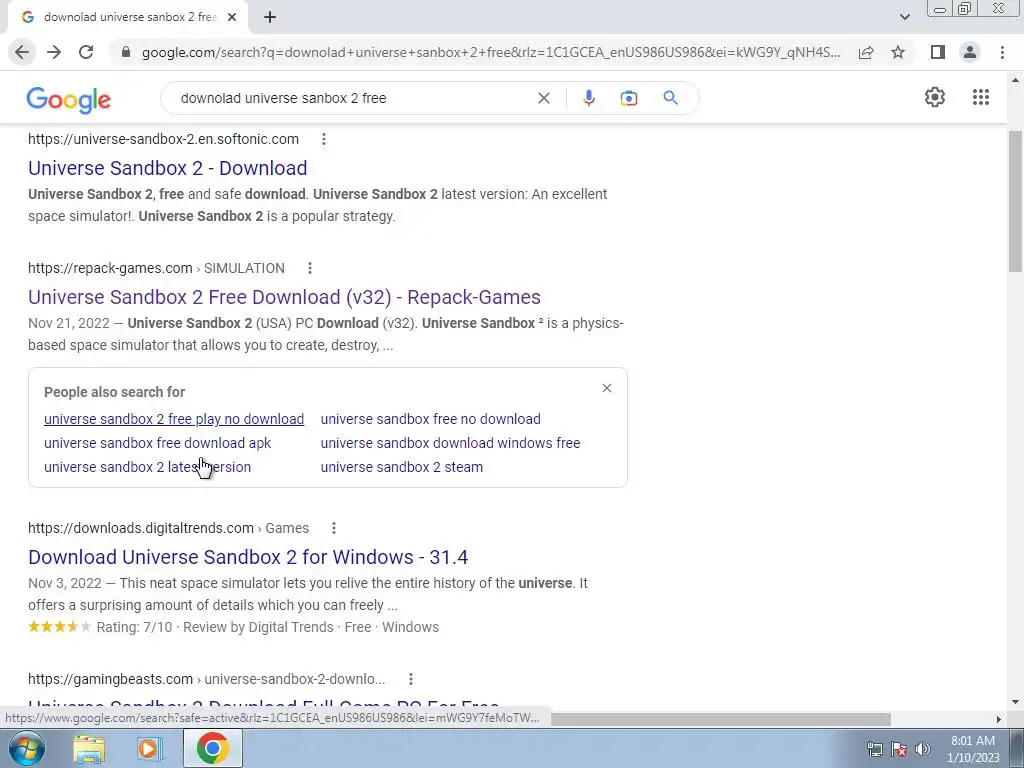The height and width of the screenshot is (768, 1024).
Task: Click the vertical scrollbar down arrow
Action: coord(1015,702)
